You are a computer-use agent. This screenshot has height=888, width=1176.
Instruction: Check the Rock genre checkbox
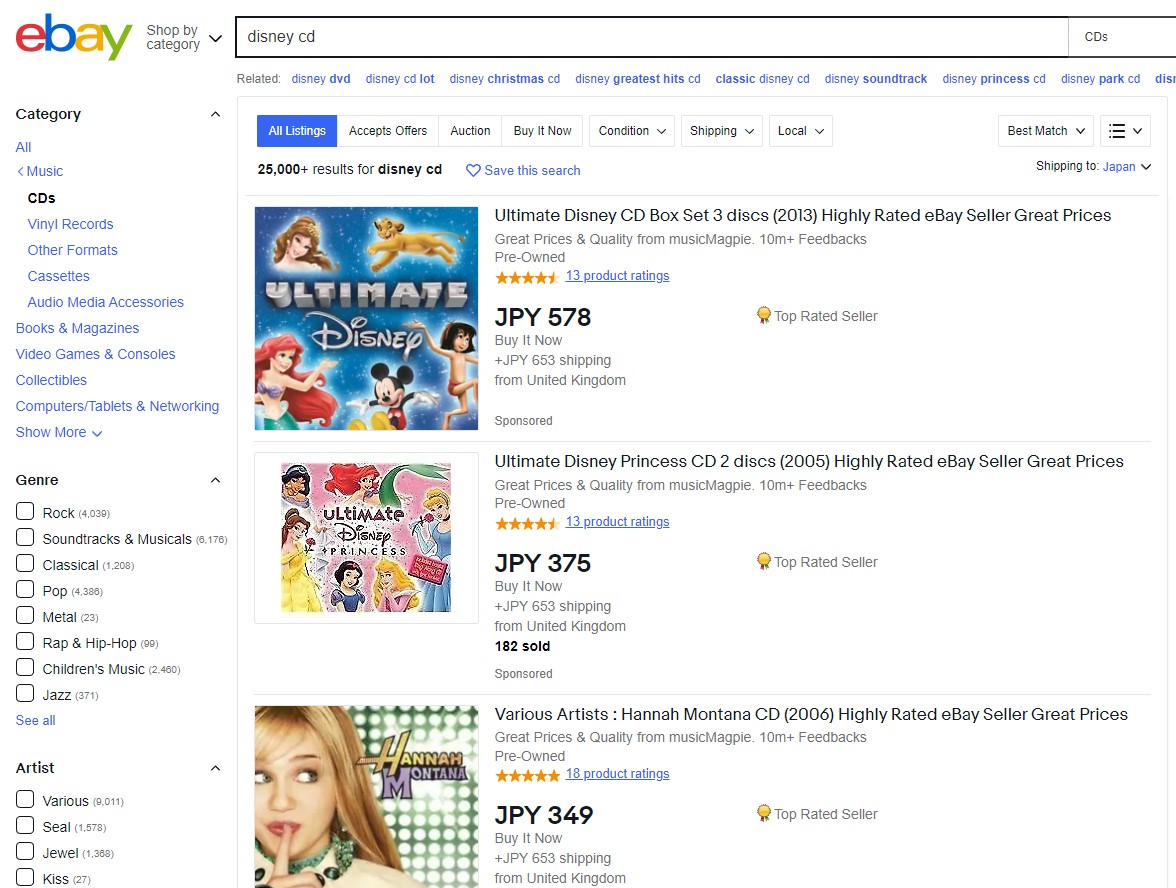coord(25,512)
